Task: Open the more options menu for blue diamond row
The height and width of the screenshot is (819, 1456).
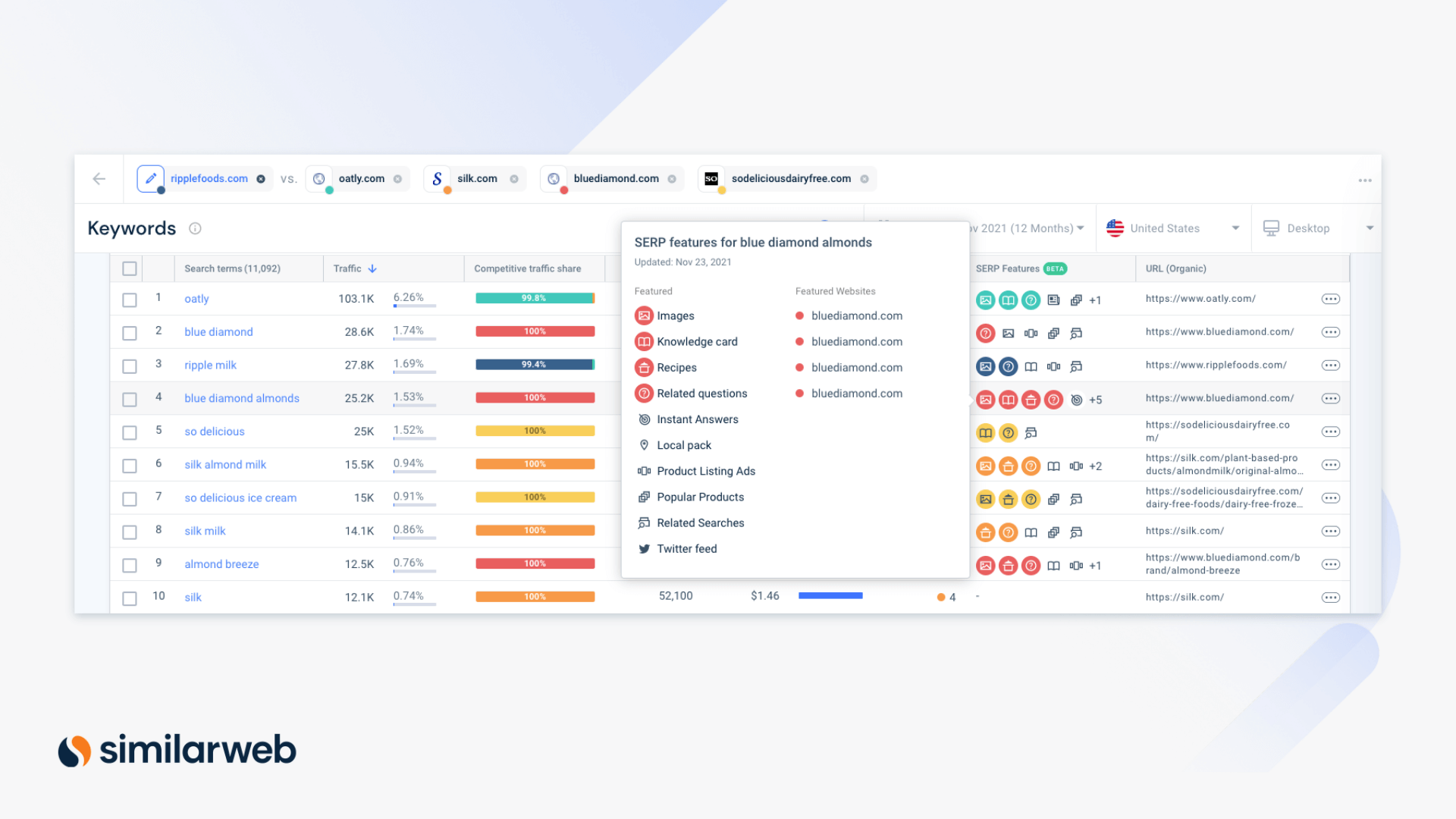Action: pos(1330,332)
